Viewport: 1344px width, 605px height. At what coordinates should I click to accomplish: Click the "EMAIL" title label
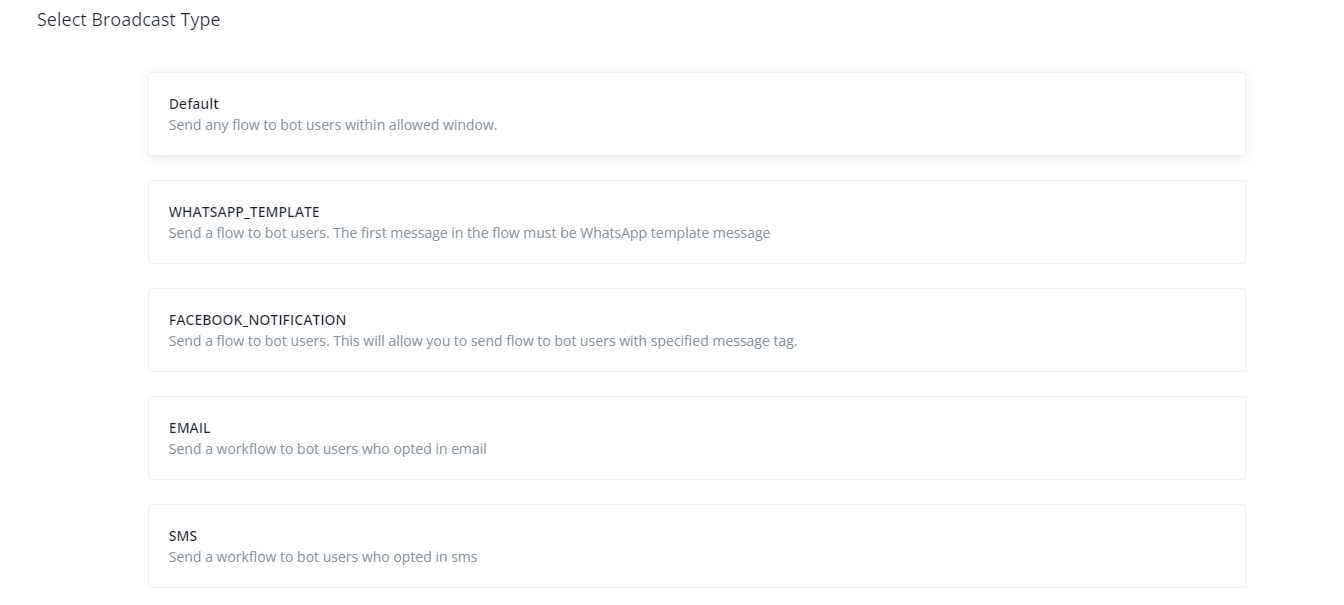pyautogui.click(x=189, y=428)
